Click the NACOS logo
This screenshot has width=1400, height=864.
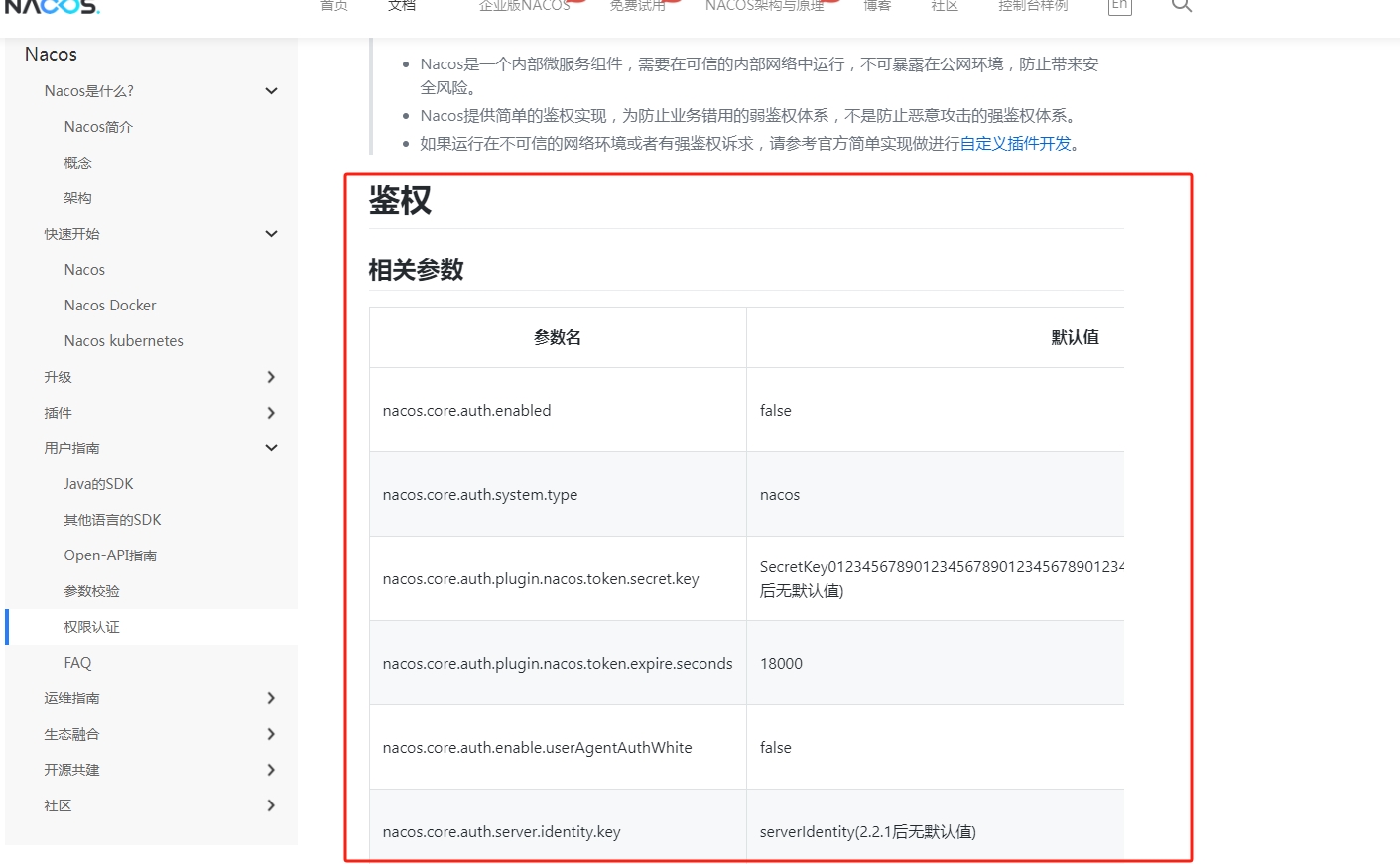tap(52, 6)
